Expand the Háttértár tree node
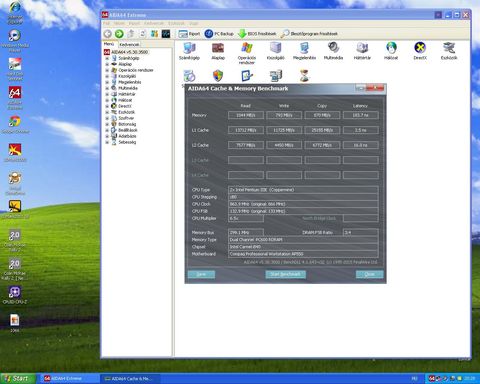Screen dimensions: 480x384 click(107, 94)
